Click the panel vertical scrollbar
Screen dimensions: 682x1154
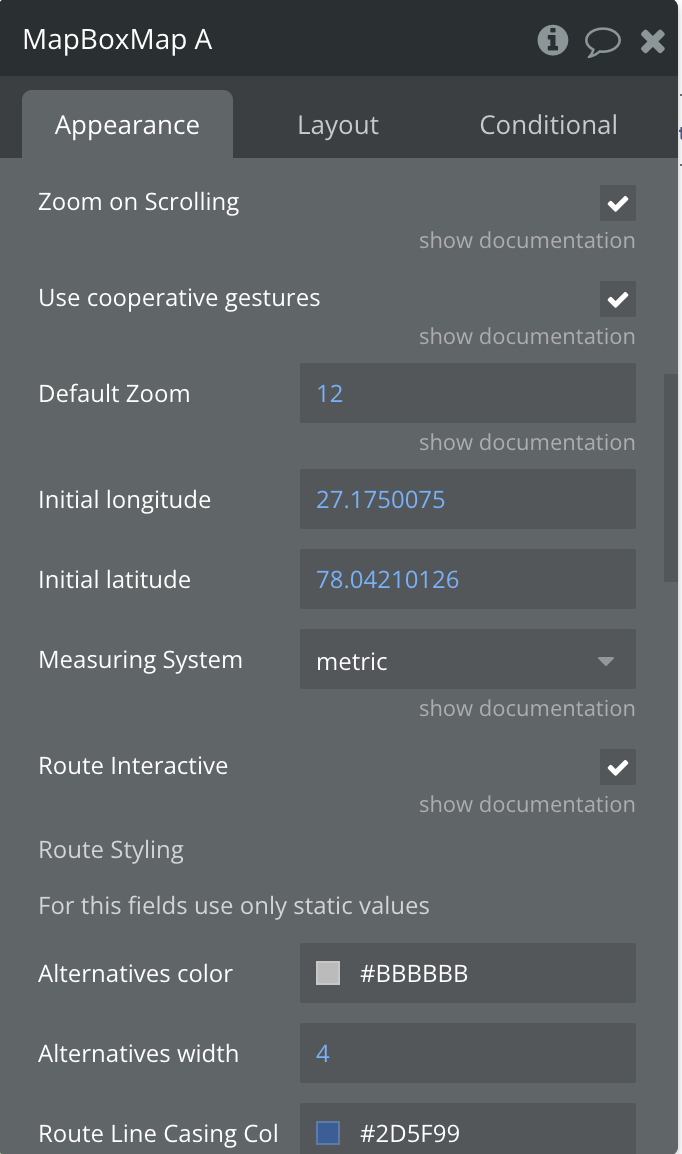click(670, 478)
